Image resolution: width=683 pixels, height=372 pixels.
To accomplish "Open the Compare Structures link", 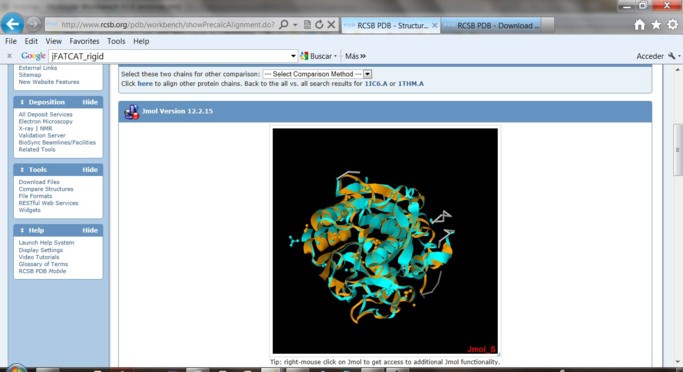I will (x=46, y=189).
